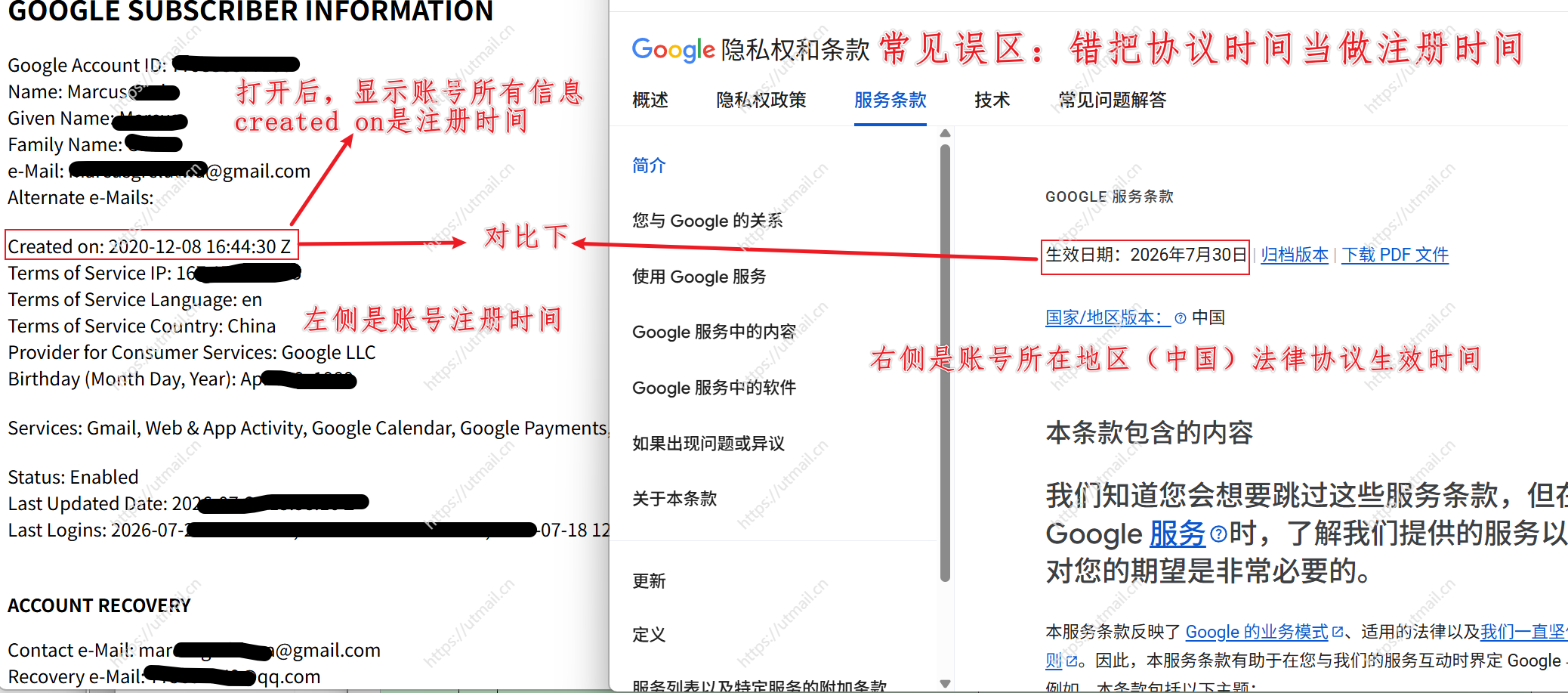1568x693 pixels.
Task: Click the 更新 sidebar link
Action: 649,580
